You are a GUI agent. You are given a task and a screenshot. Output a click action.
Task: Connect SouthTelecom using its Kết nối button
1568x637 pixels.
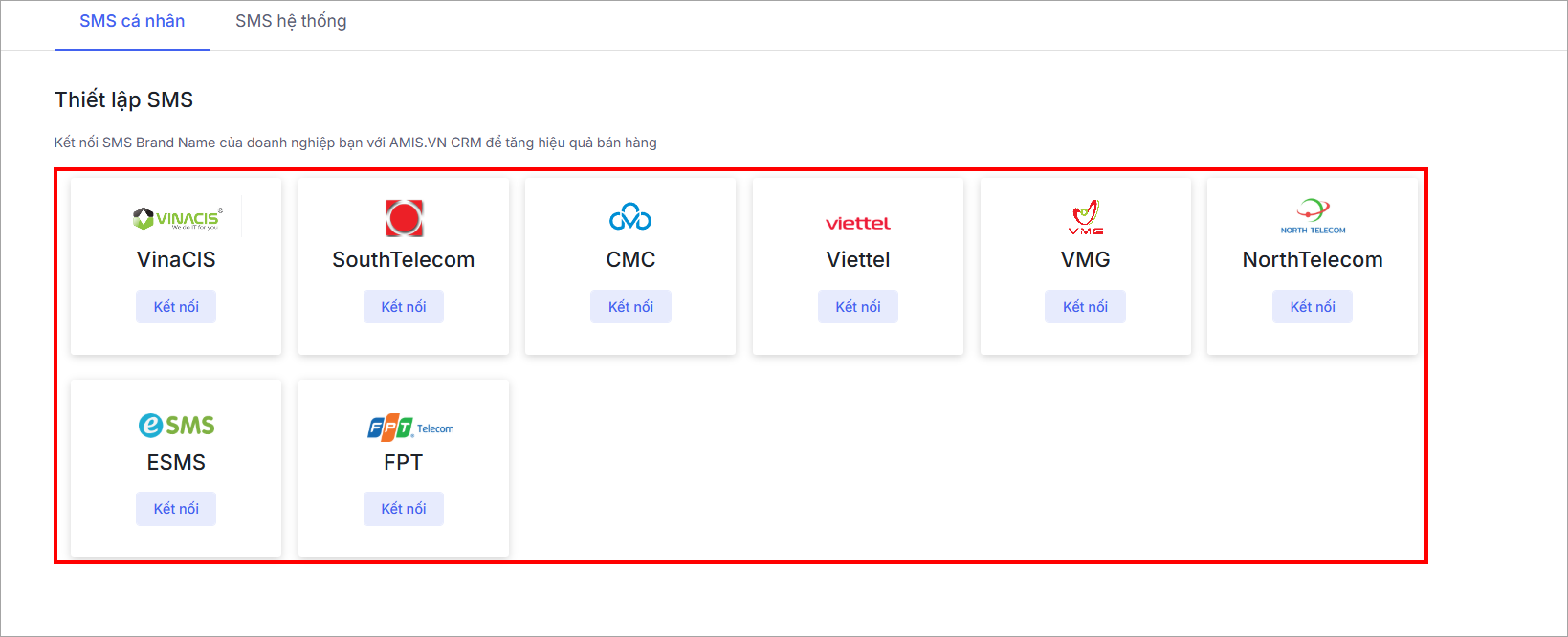click(404, 307)
